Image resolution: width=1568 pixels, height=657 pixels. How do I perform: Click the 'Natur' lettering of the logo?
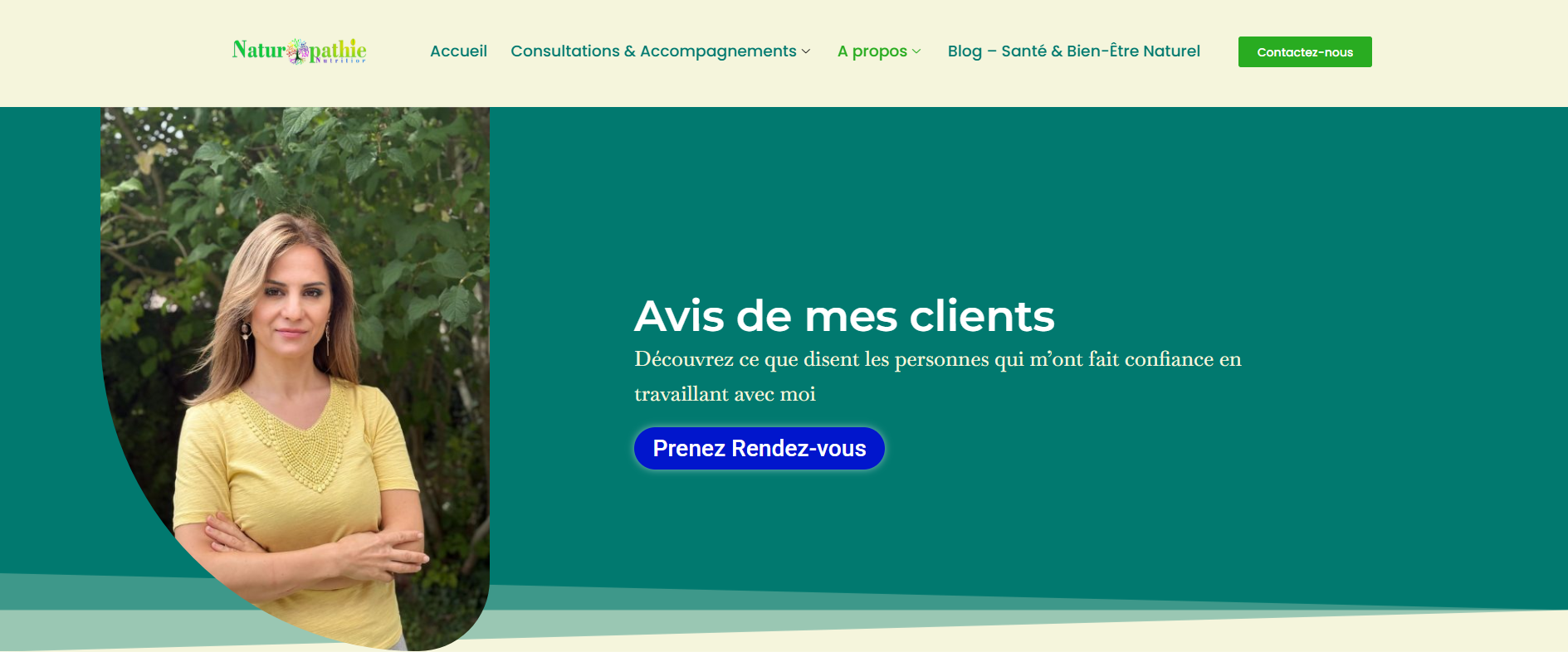(260, 50)
